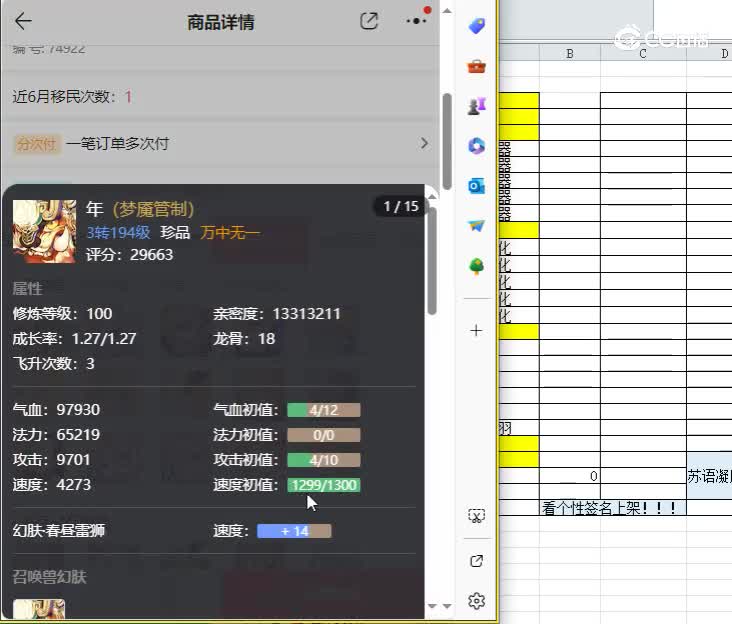Screen dimensions: 732x624
Task: Click the chess pieces games sidebar icon
Action: click(x=477, y=106)
